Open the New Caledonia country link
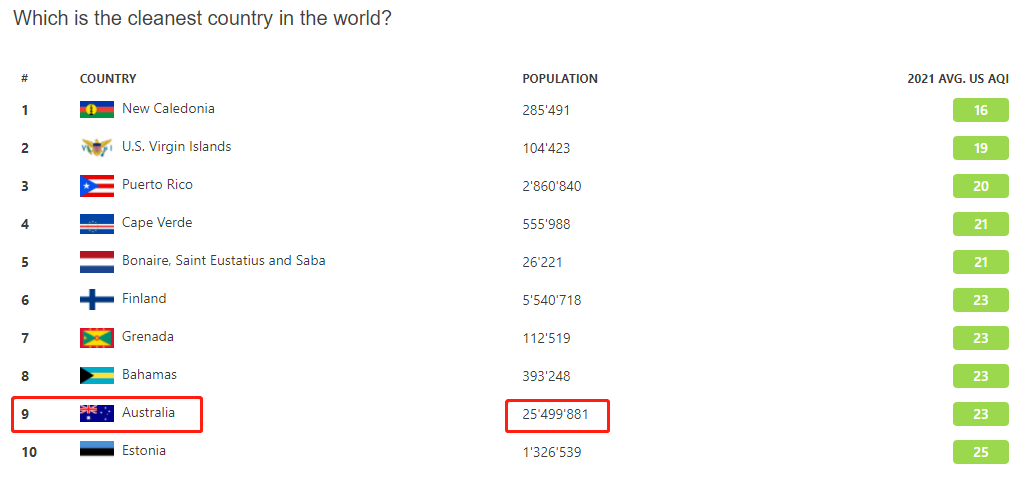The width and height of the screenshot is (1018, 480). [168, 108]
